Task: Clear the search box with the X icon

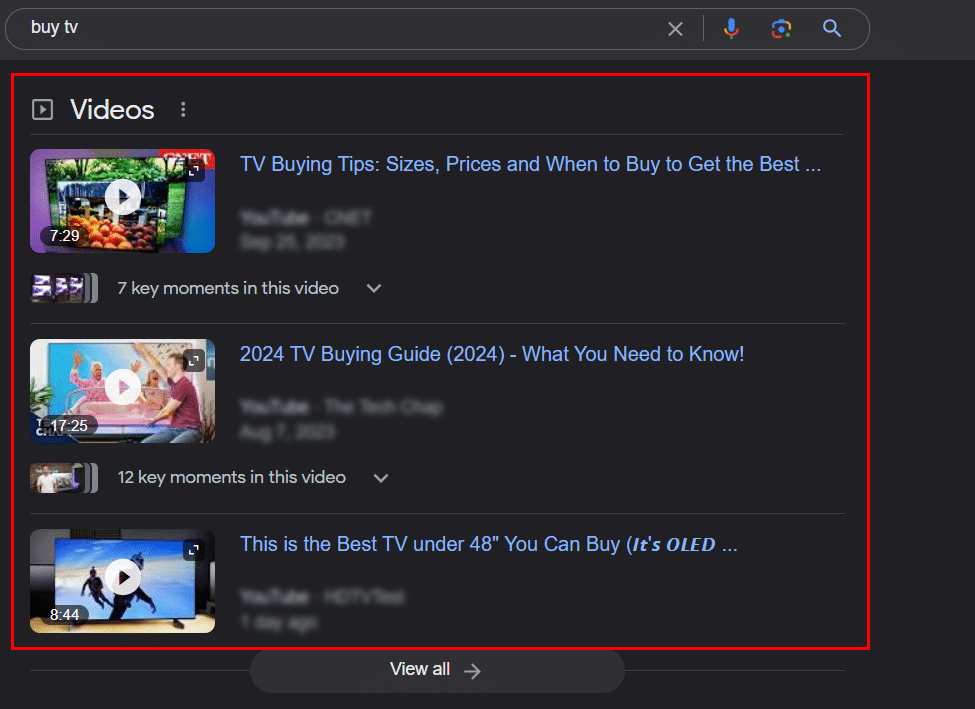Action: [x=675, y=29]
